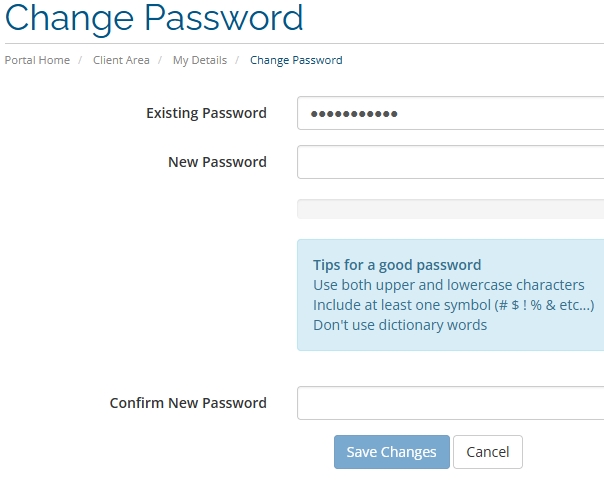This screenshot has height=480, width=604.
Task: Navigate to My Details breadcrumb
Action: (199, 60)
